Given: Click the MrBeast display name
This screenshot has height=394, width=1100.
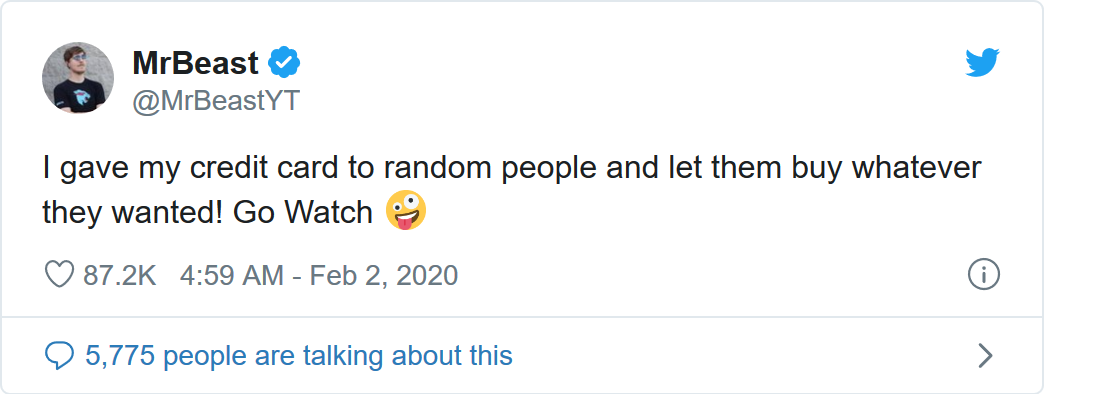Looking at the screenshot, I should tap(195, 64).
